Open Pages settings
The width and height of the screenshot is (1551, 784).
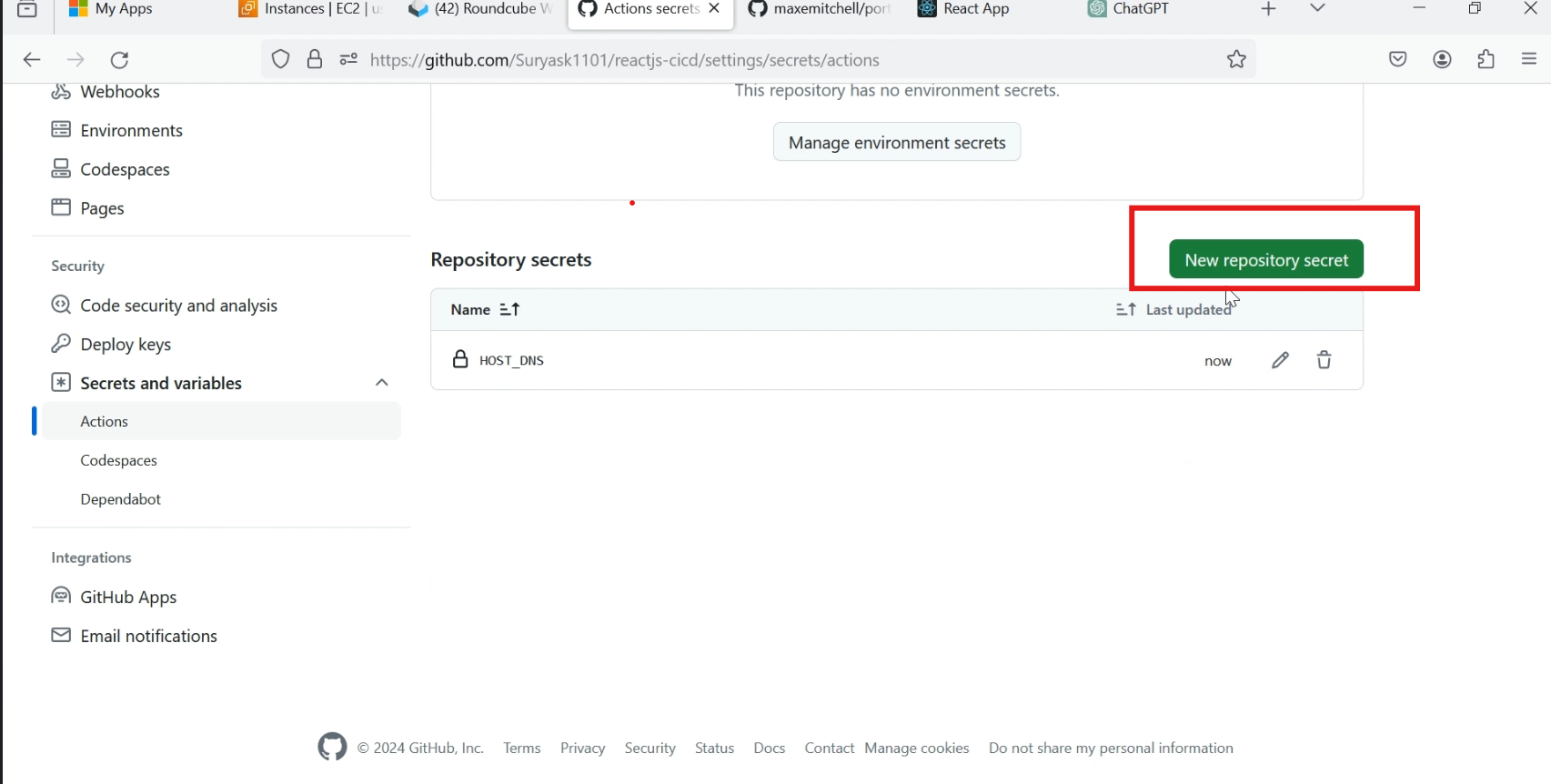tap(102, 208)
